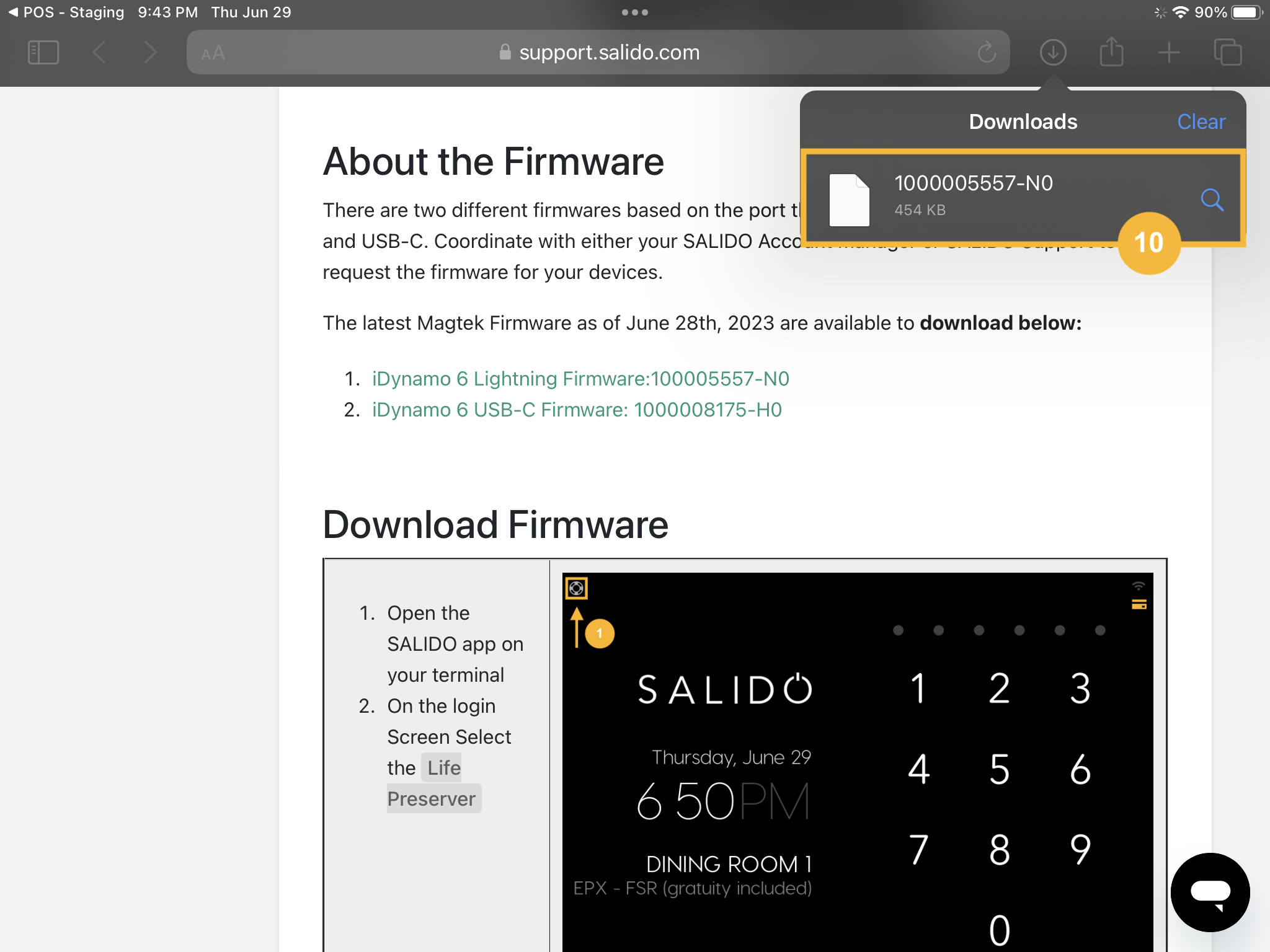1270x952 pixels.
Task: Add a new tab with the plus icon
Action: (x=1169, y=52)
